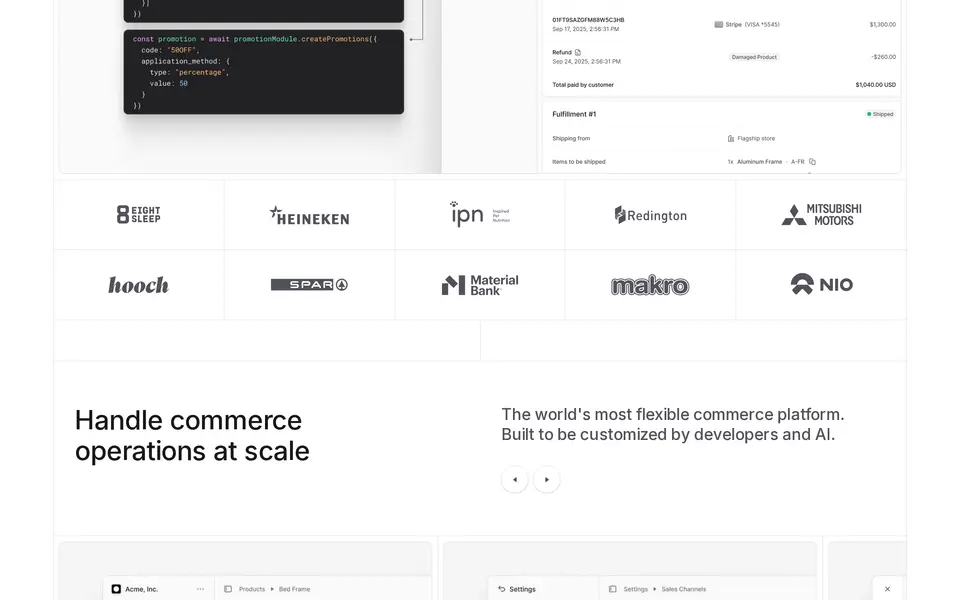Click the '-$260.00' refund amount
The image size is (960, 600).
pos(883,57)
